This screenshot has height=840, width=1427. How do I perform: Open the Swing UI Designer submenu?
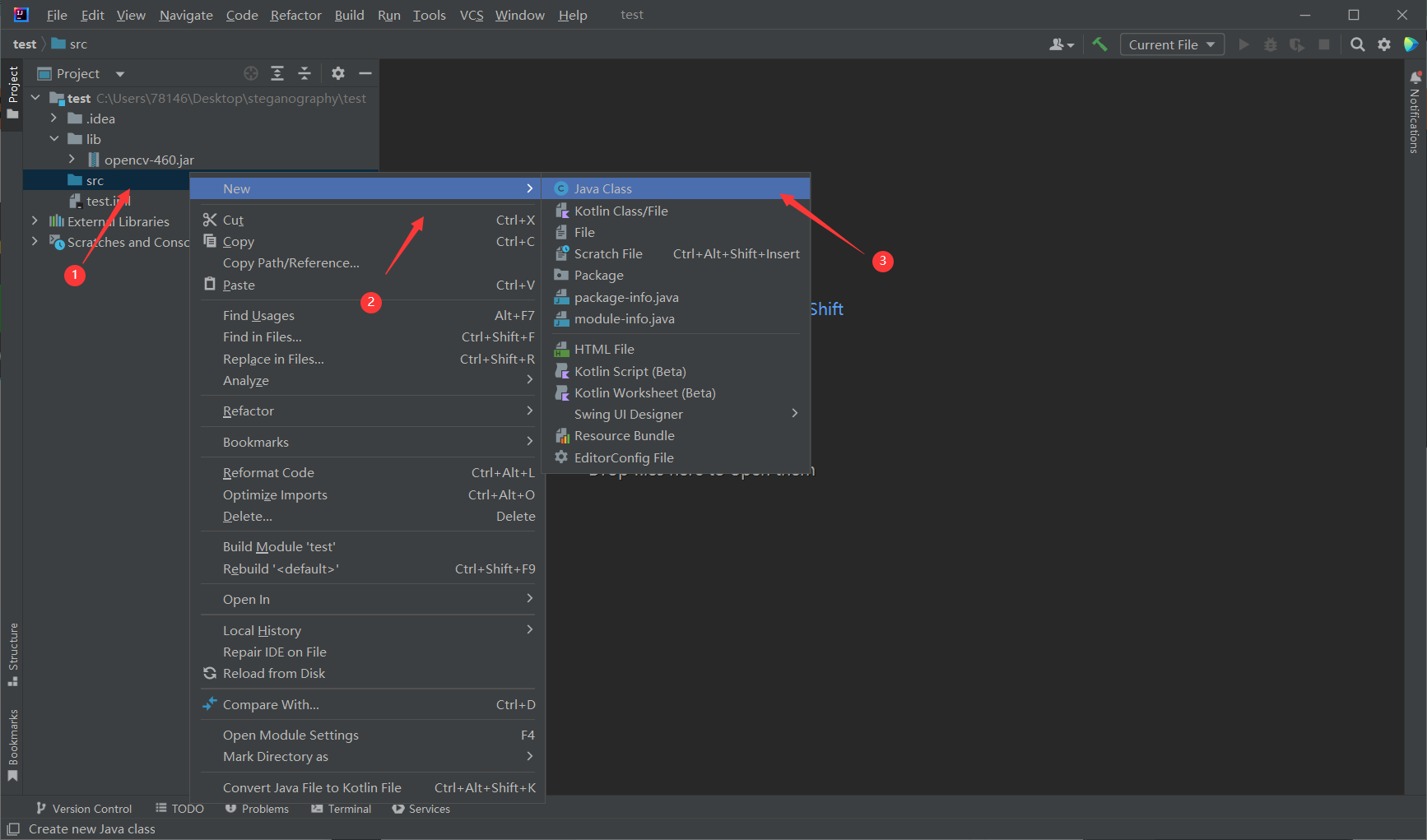pos(676,414)
